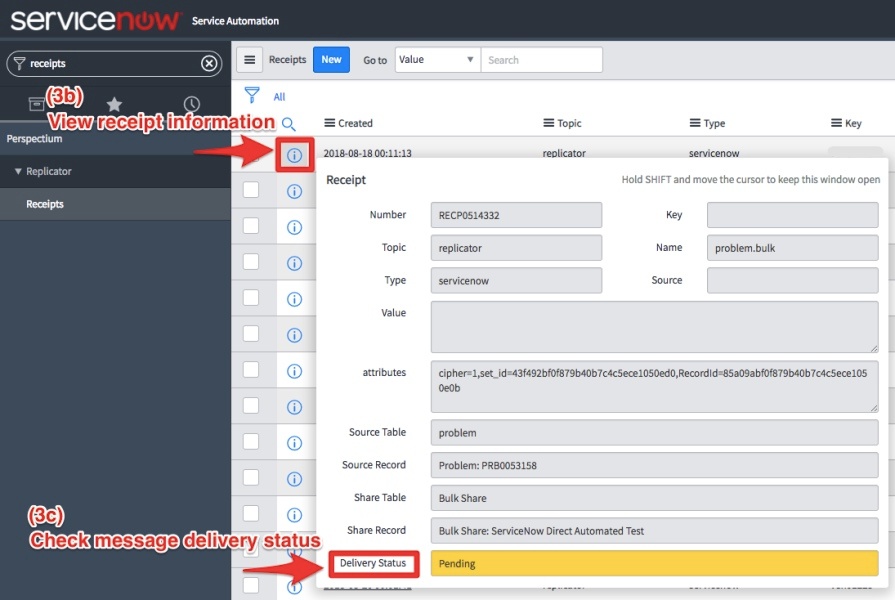Open the Created column options icon
The height and width of the screenshot is (600, 895).
(329, 123)
